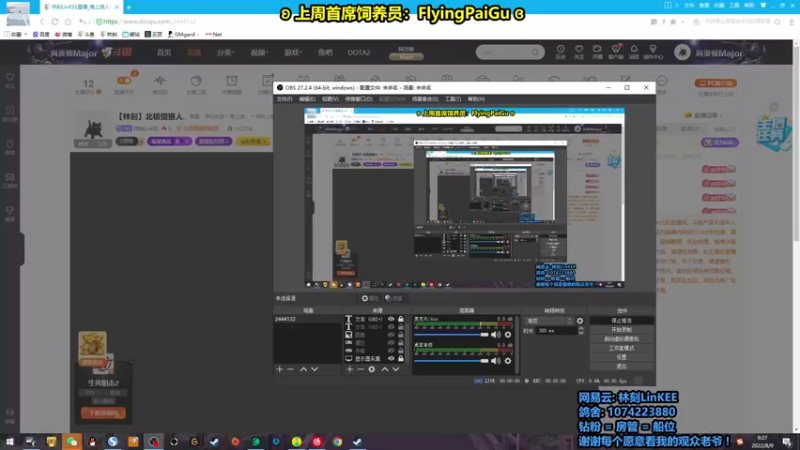Click 桌面音频 volume slider

tap(451, 361)
